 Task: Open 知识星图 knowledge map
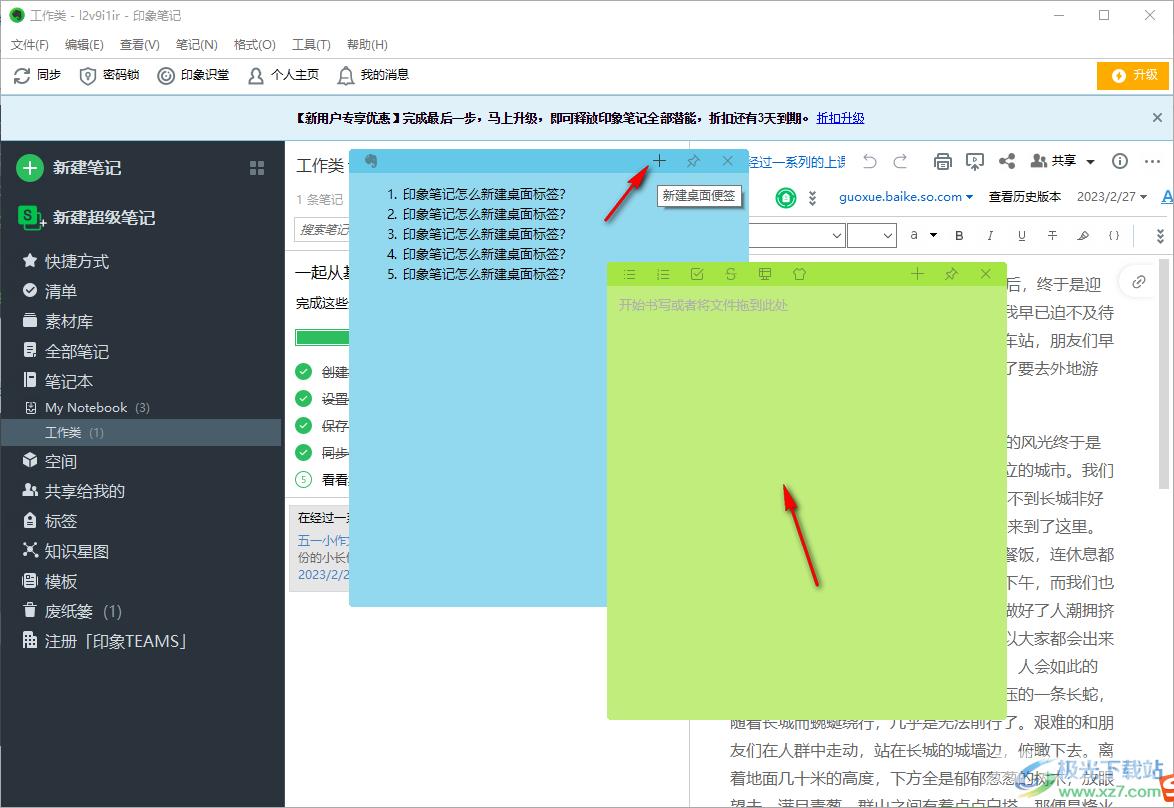pyautogui.click(x=66, y=551)
